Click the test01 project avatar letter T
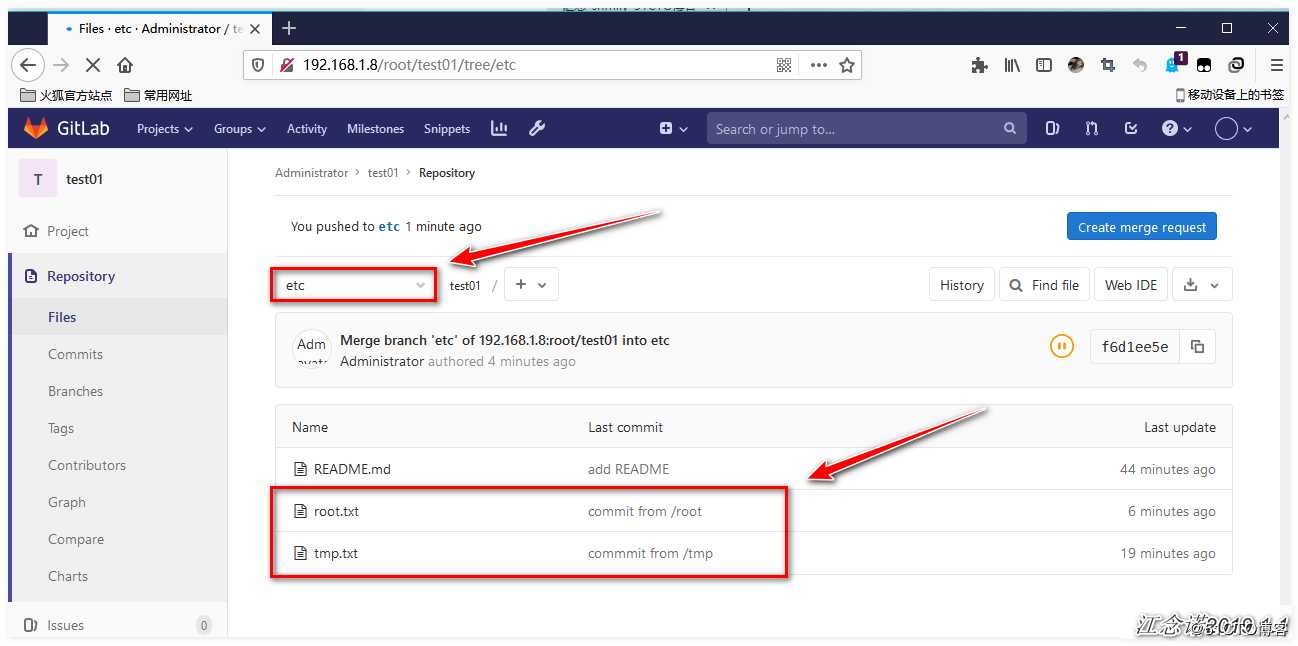 coord(38,179)
